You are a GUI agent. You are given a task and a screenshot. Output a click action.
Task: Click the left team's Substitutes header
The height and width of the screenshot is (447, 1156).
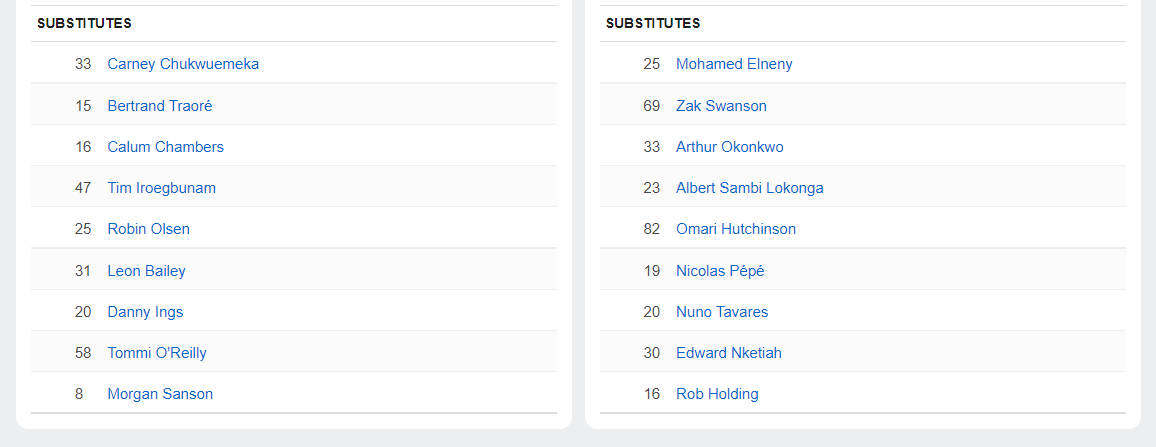(84, 23)
